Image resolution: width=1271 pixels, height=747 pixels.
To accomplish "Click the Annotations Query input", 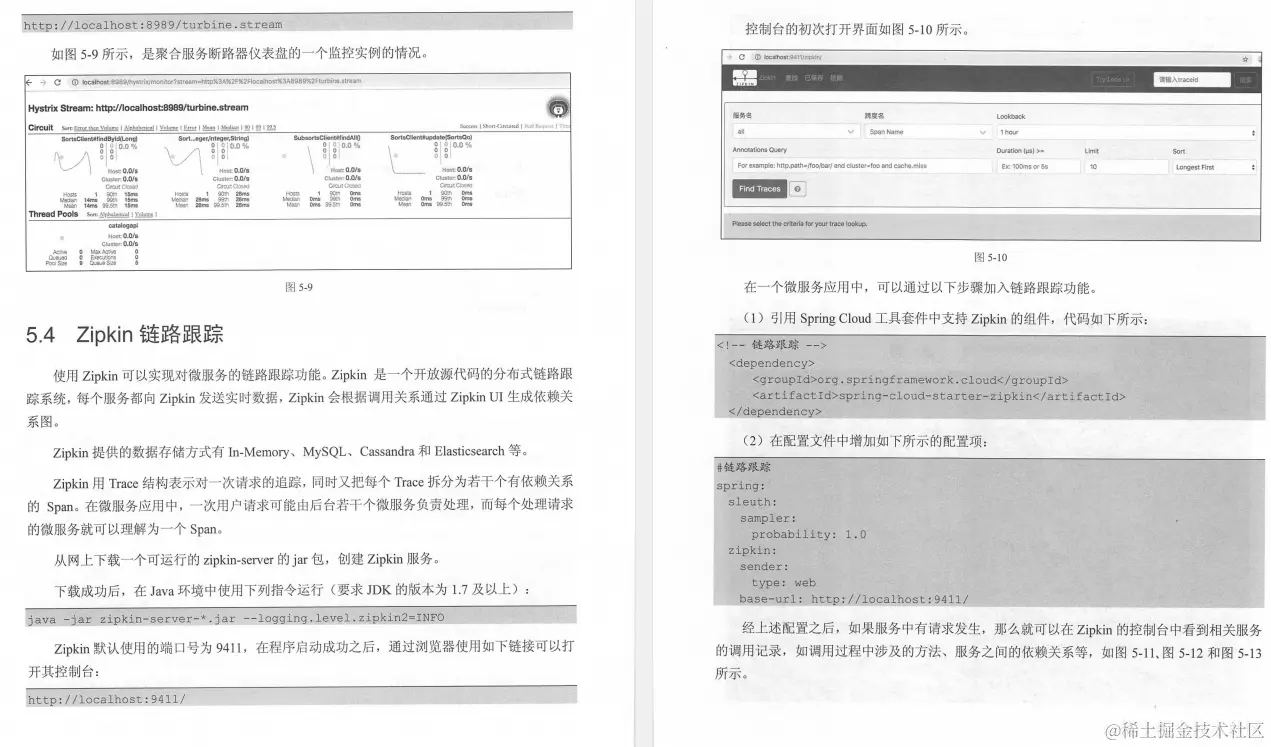I will click(861, 167).
